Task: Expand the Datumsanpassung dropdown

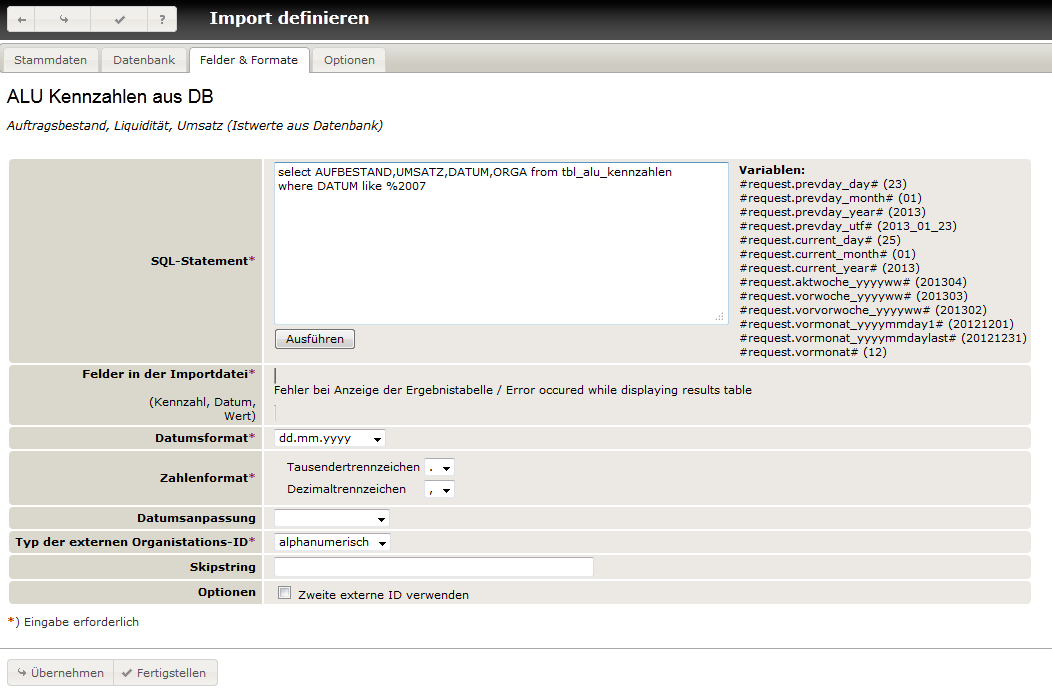Action: [331, 518]
